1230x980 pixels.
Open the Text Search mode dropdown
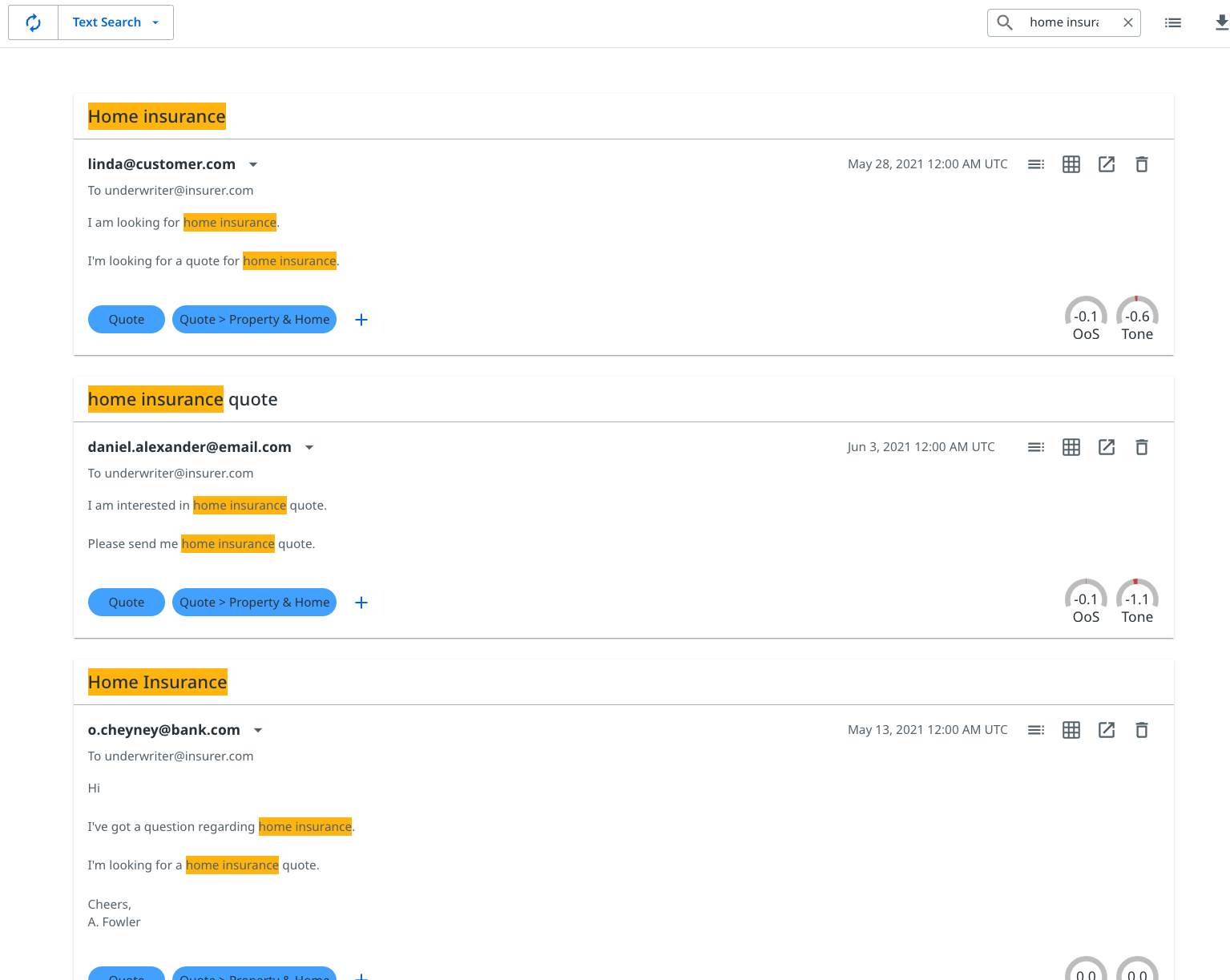coord(155,22)
